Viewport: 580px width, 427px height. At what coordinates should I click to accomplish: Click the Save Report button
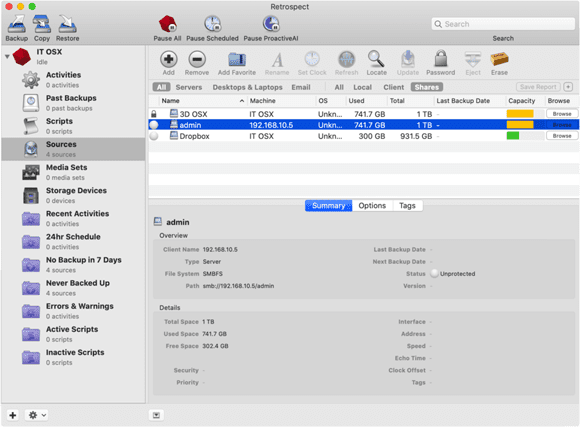click(538, 87)
